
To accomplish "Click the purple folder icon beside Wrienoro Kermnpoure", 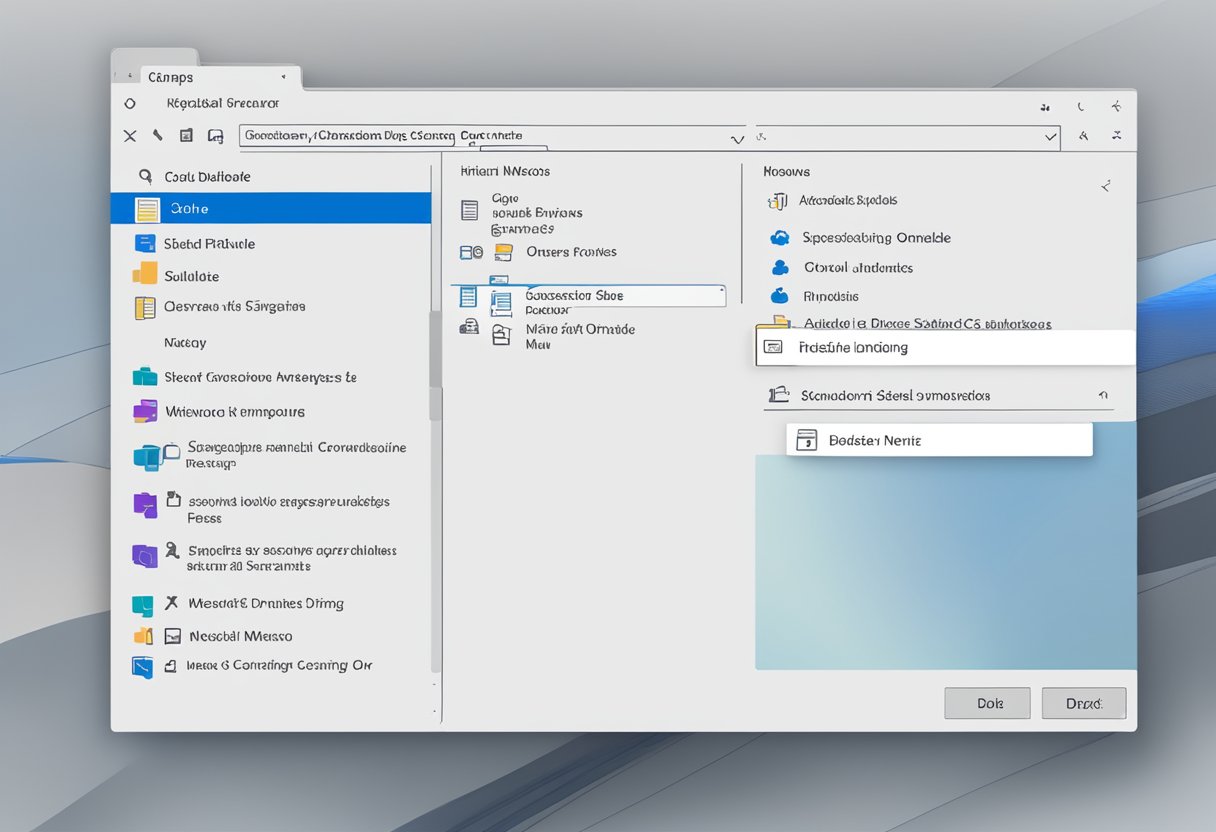I will (145, 411).
